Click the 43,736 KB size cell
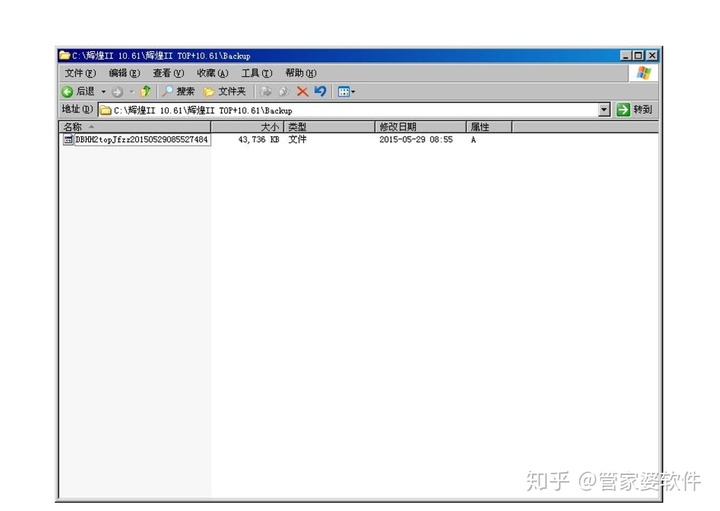 click(x=259, y=140)
